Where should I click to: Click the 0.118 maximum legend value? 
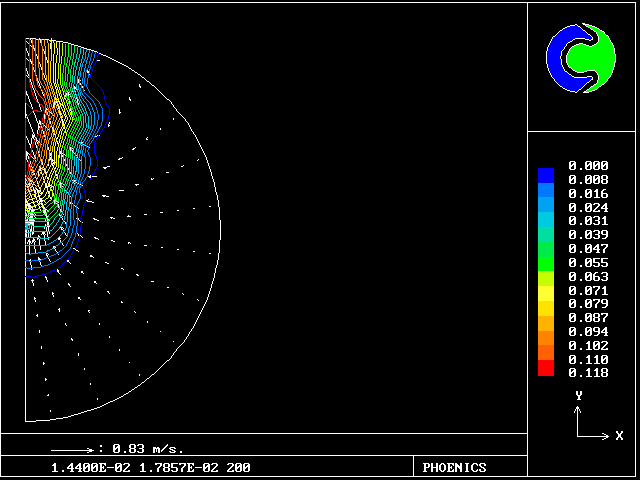(x=587, y=372)
